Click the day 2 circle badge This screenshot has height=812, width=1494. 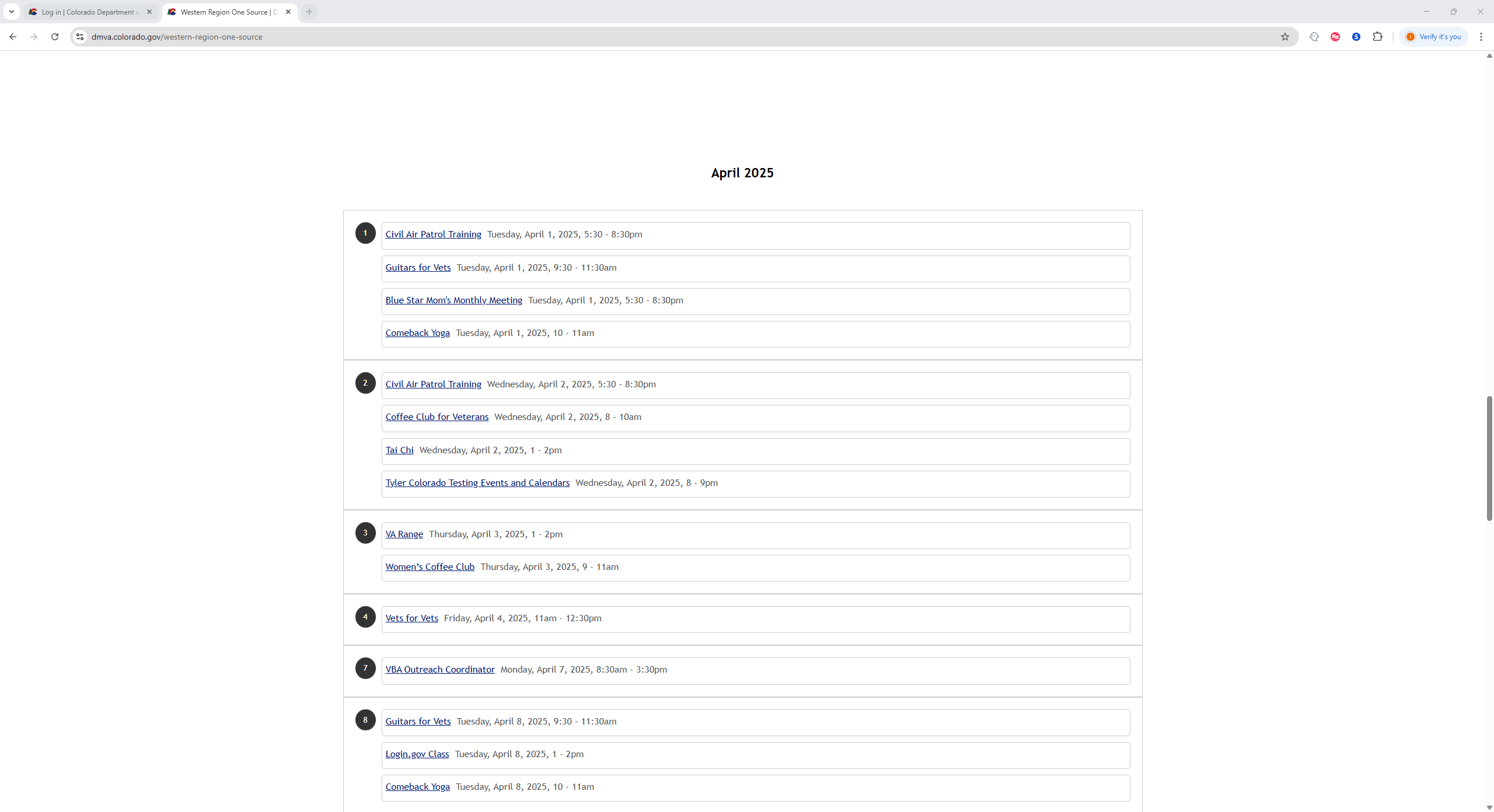pyautogui.click(x=365, y=383)
